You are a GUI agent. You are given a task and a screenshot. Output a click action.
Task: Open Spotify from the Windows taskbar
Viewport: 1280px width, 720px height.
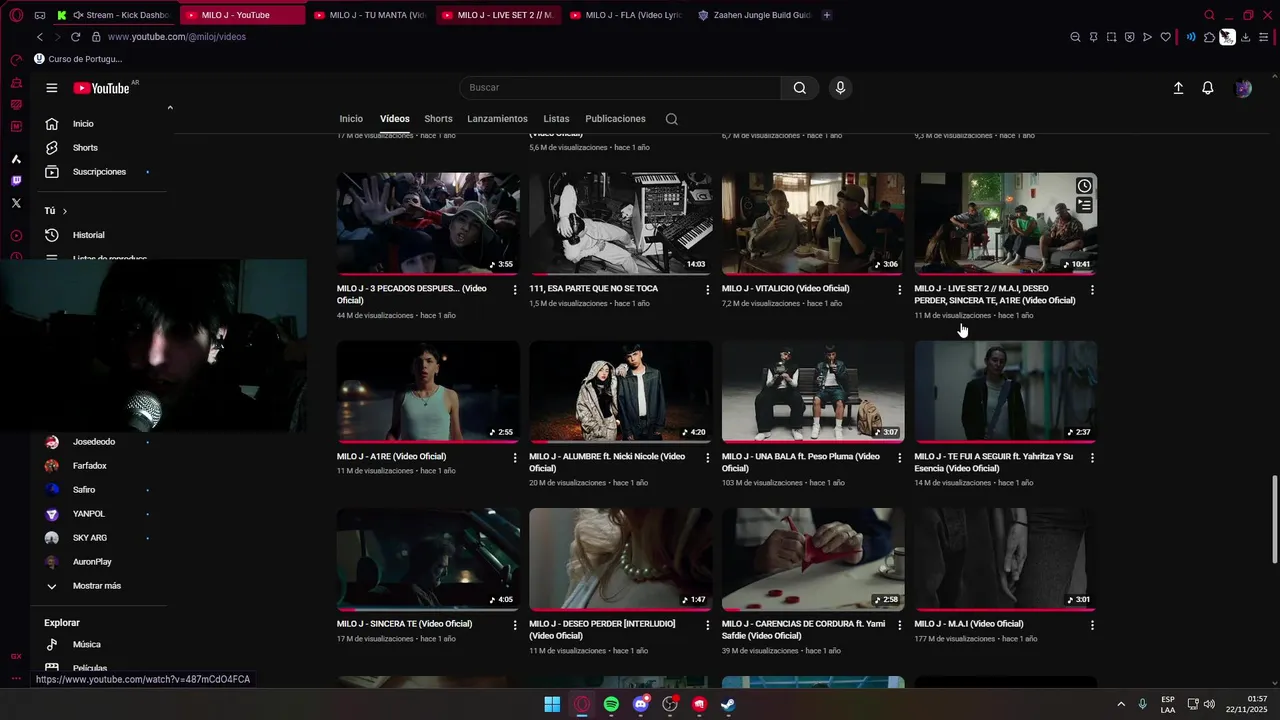(611, 704)
